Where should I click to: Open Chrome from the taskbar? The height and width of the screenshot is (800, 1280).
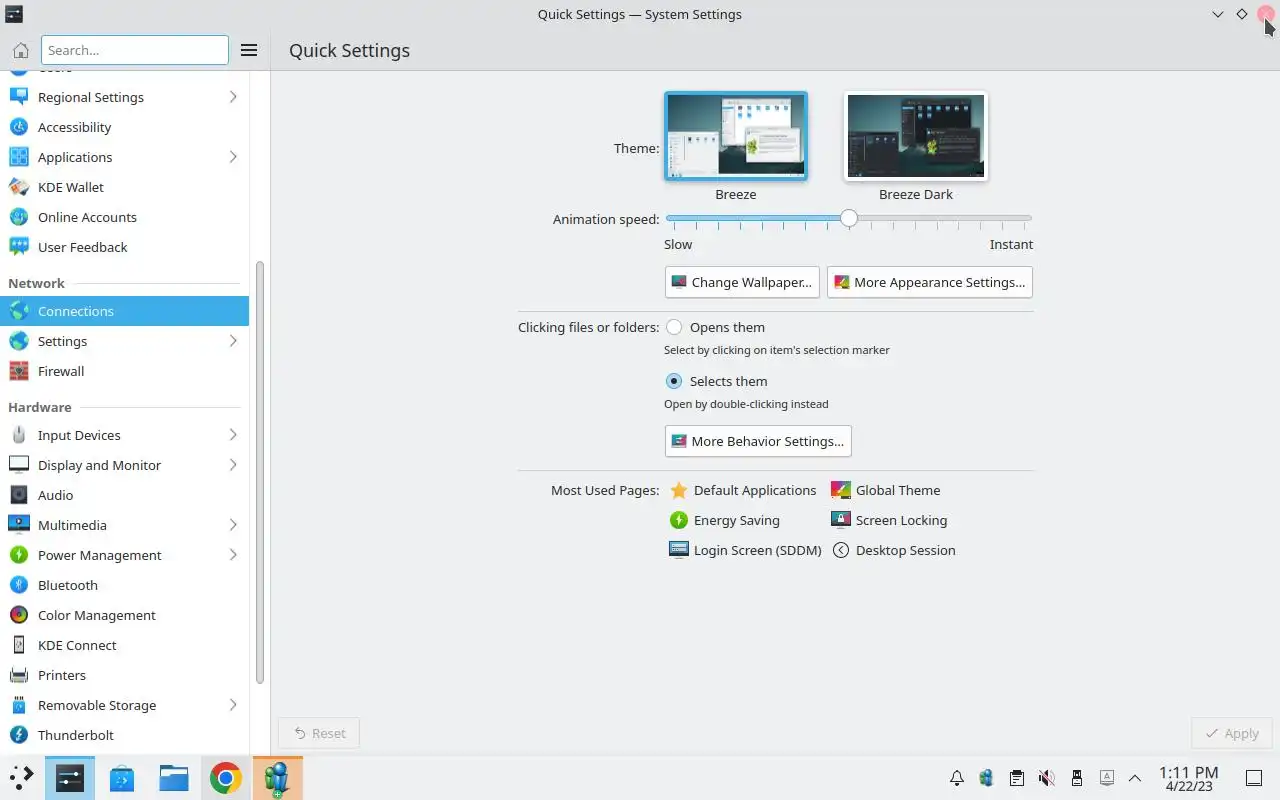[225, 778]
